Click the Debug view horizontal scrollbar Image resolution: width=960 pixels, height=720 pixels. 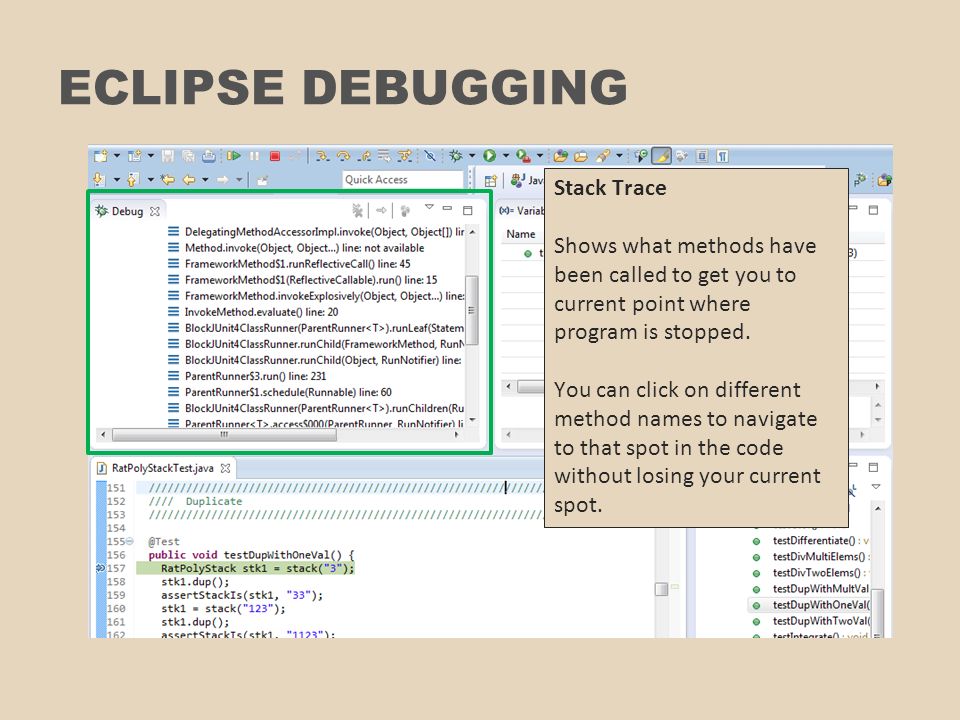click(280, 435)
